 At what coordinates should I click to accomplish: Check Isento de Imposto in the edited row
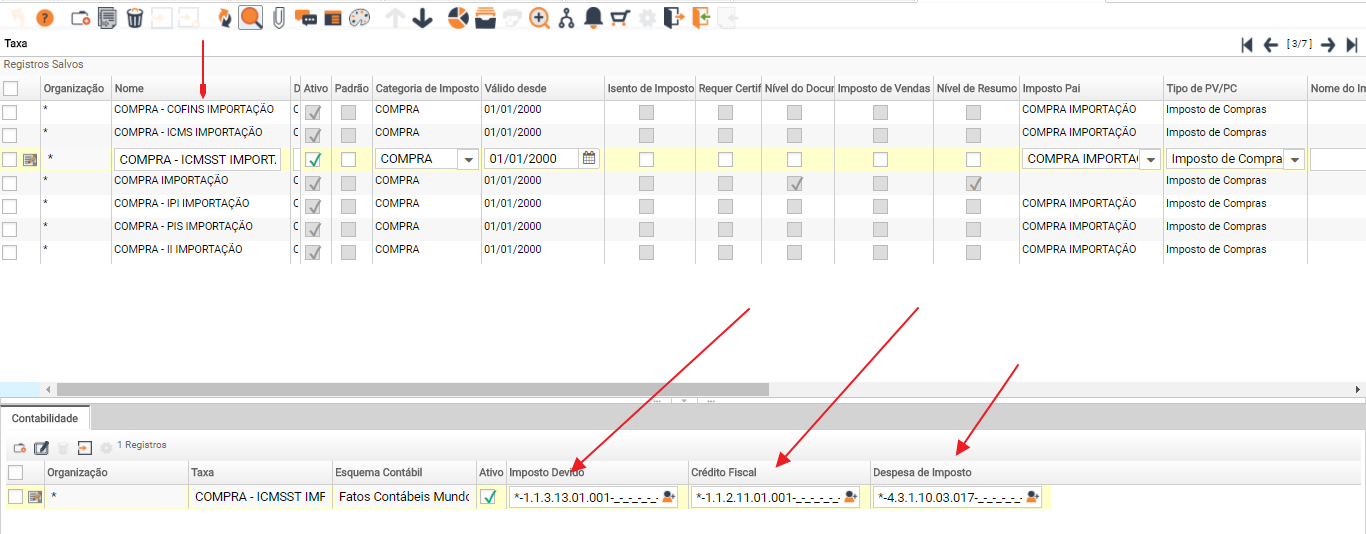click(x=646, y=159)
